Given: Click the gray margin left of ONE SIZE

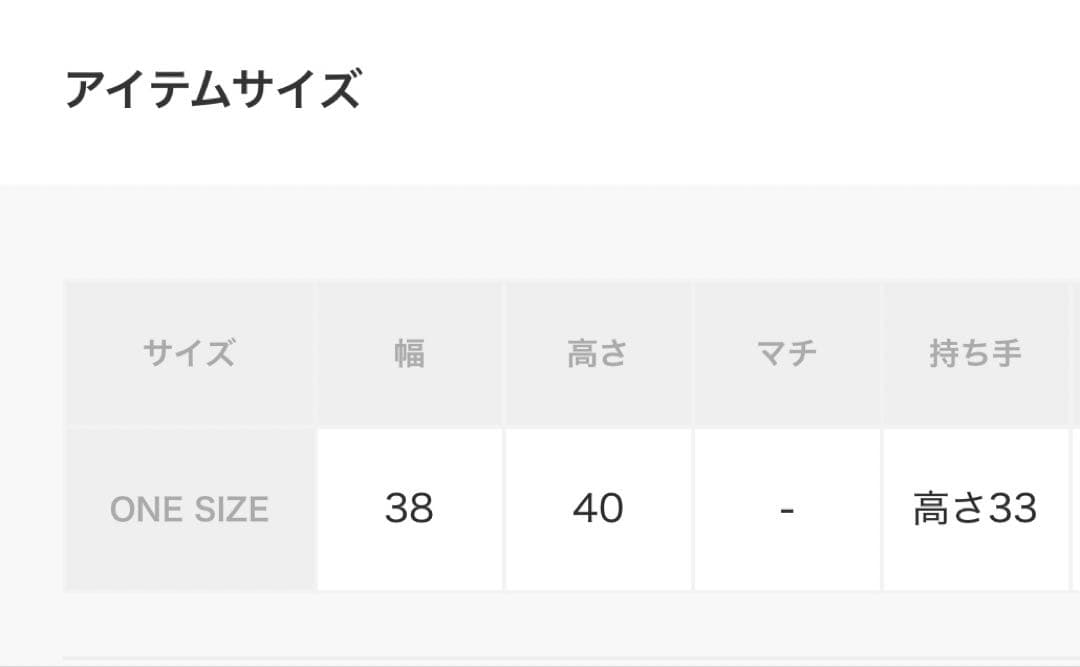Looking at the screenshot, I should tap(32, 509).
